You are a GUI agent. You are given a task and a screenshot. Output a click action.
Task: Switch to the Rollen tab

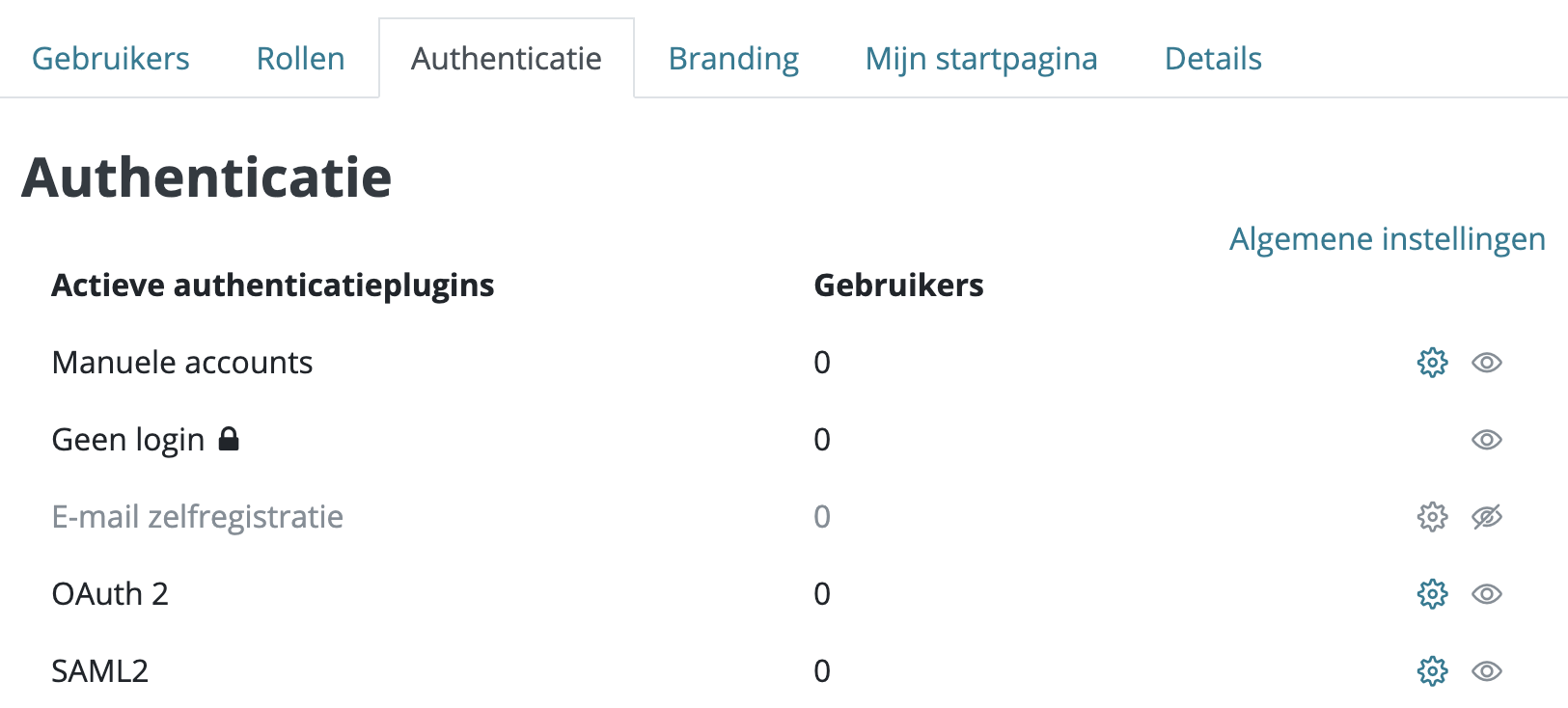tap(300, 59)
